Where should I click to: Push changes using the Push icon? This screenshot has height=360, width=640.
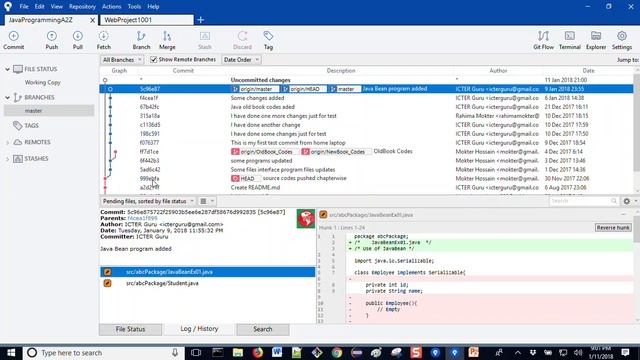click(51, 40)
